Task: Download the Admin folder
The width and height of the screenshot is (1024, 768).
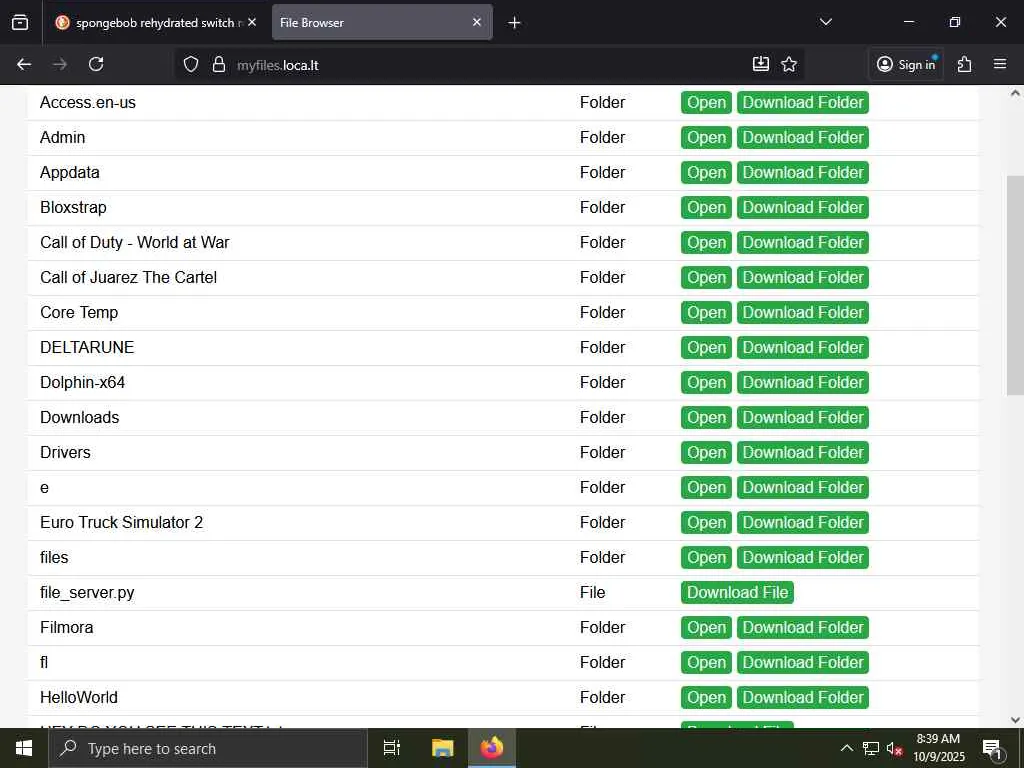Action: [803, 138]
